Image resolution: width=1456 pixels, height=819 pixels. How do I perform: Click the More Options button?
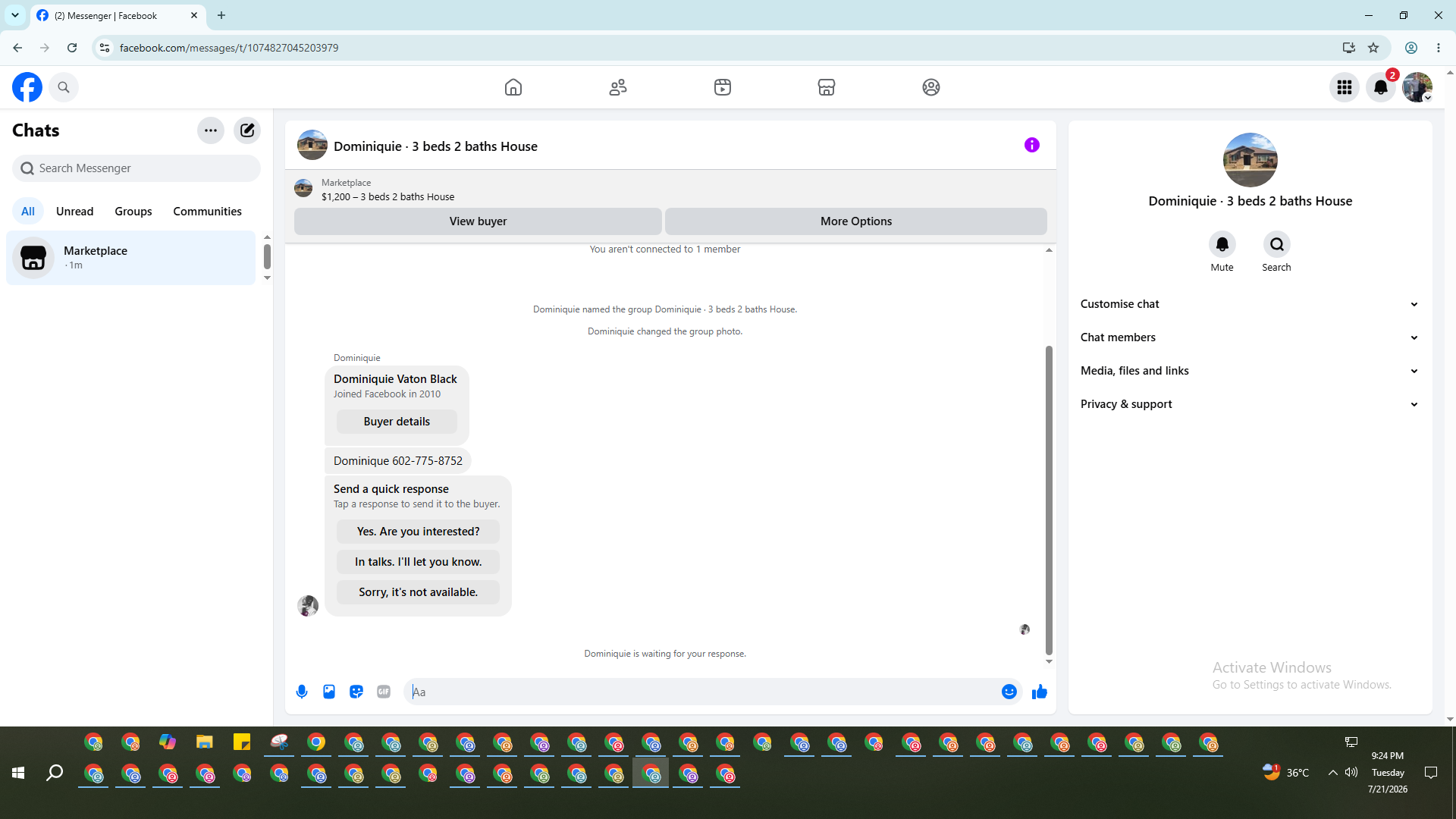[x=856, y=221]
